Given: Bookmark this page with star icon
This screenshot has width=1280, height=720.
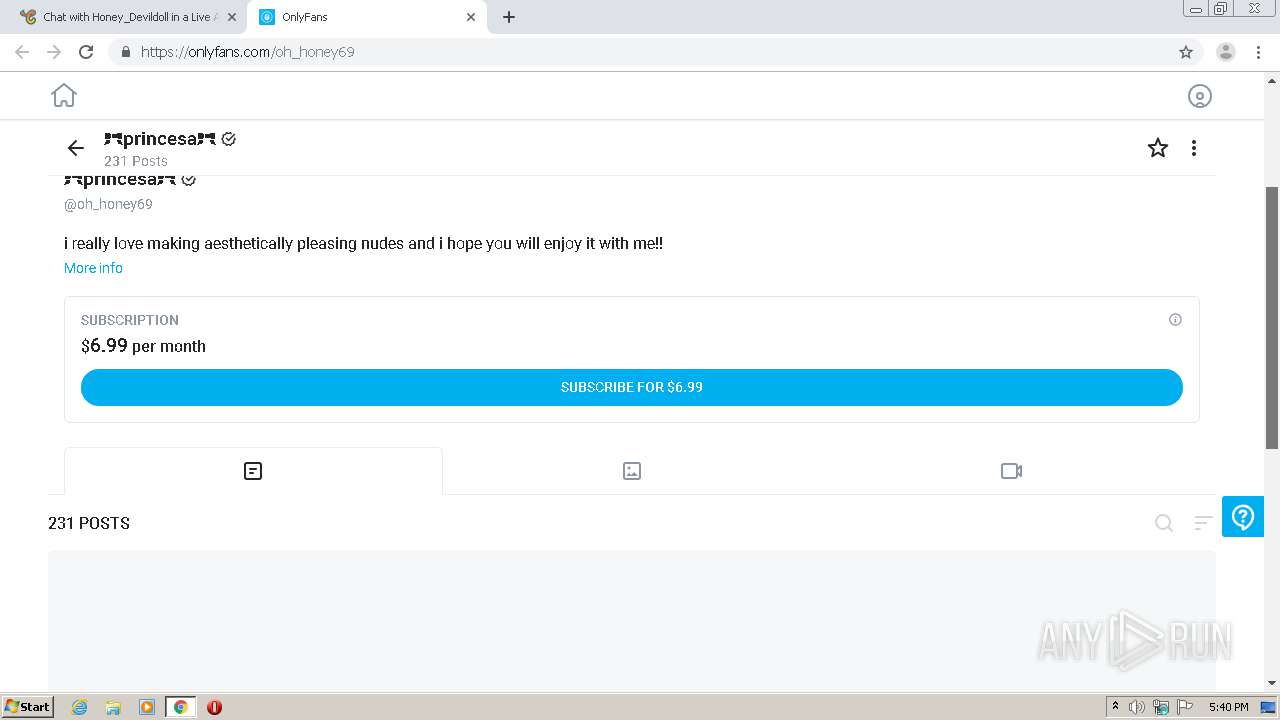Looking at the screenshot, I should [1186, 52].
